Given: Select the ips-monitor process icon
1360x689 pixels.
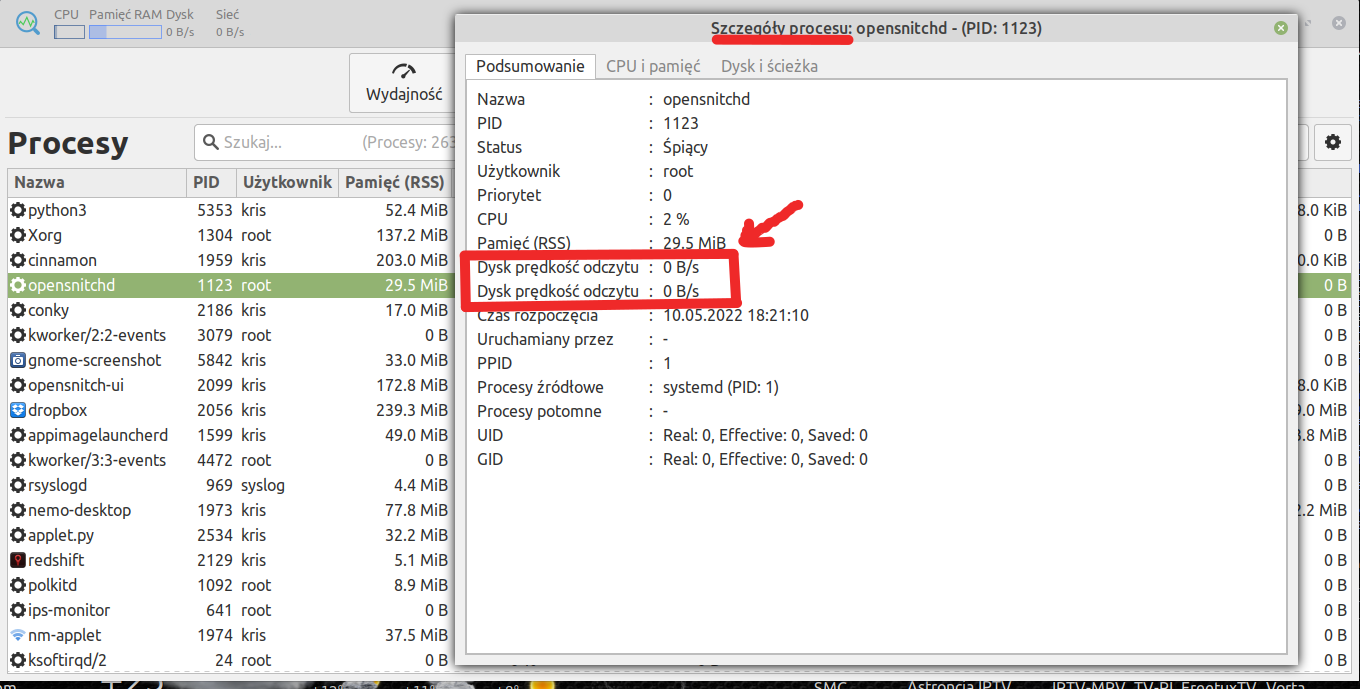Looking at the screenshot, I should tap(18, 610).
